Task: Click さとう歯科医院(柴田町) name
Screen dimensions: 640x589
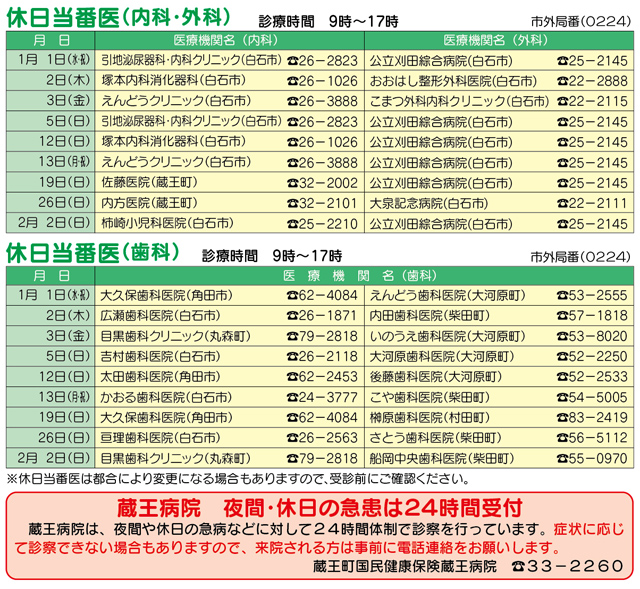Action: [x=436, y=438]
